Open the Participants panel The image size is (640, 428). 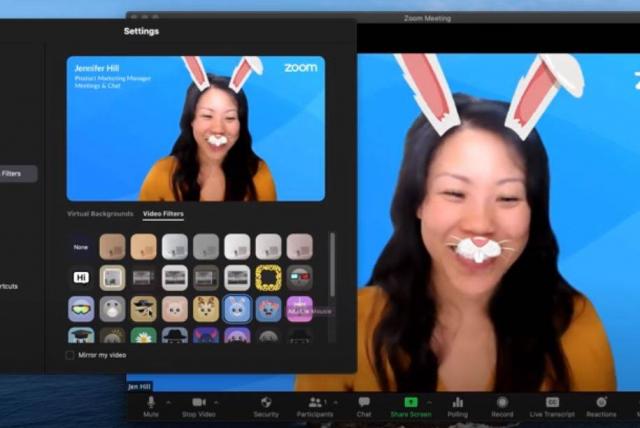point(315,406)
